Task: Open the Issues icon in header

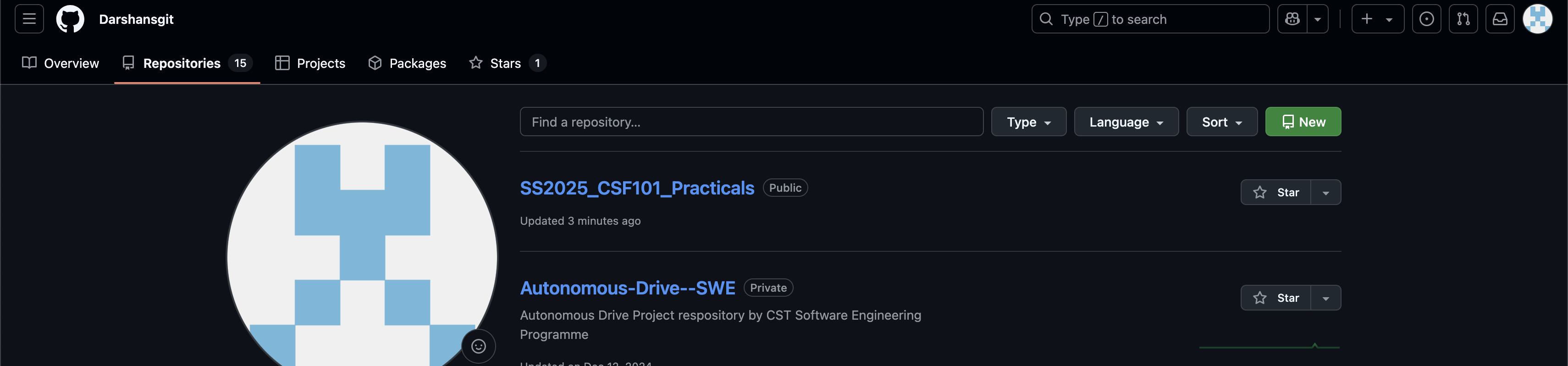Action: 1426,19
